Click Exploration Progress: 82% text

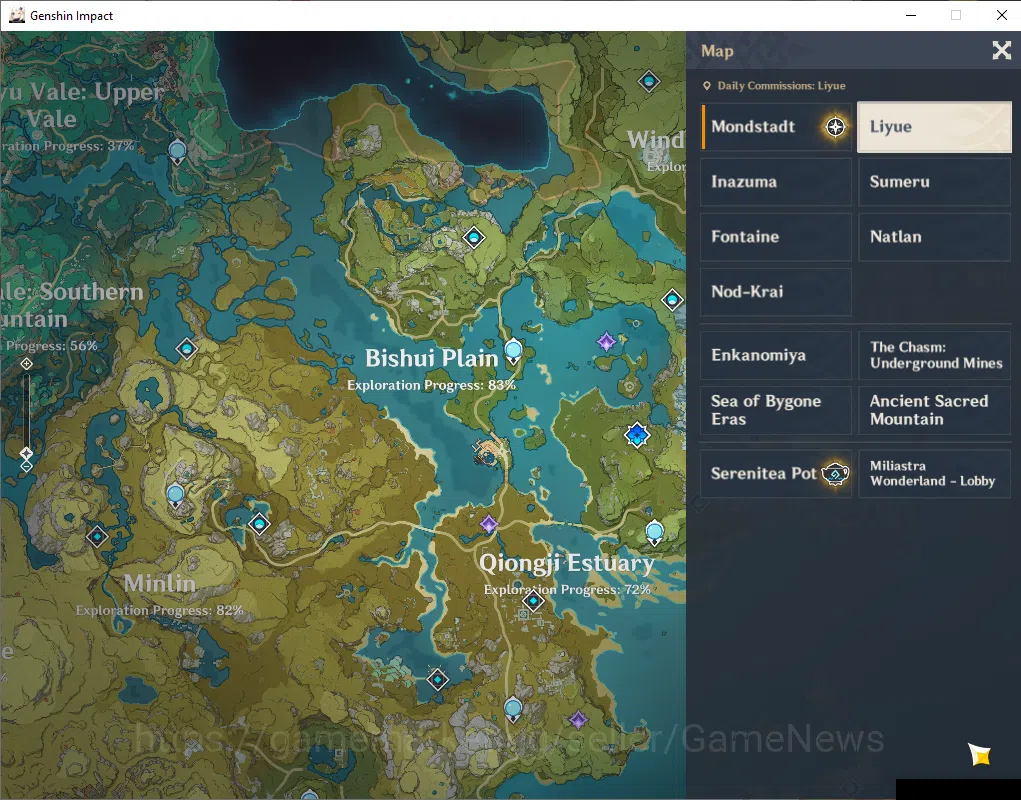160,611
